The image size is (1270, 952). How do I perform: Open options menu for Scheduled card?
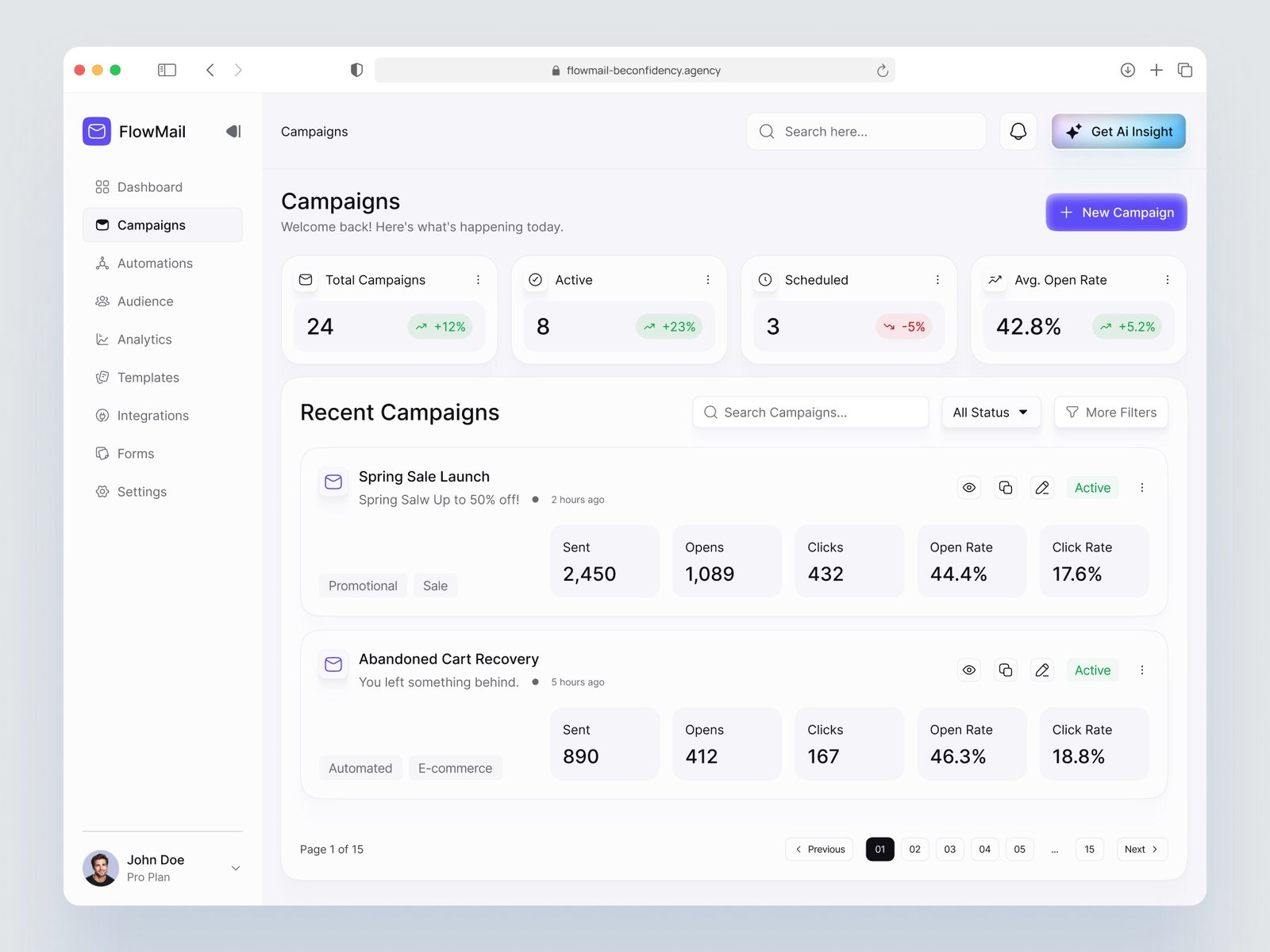click(x=937, y=280)
